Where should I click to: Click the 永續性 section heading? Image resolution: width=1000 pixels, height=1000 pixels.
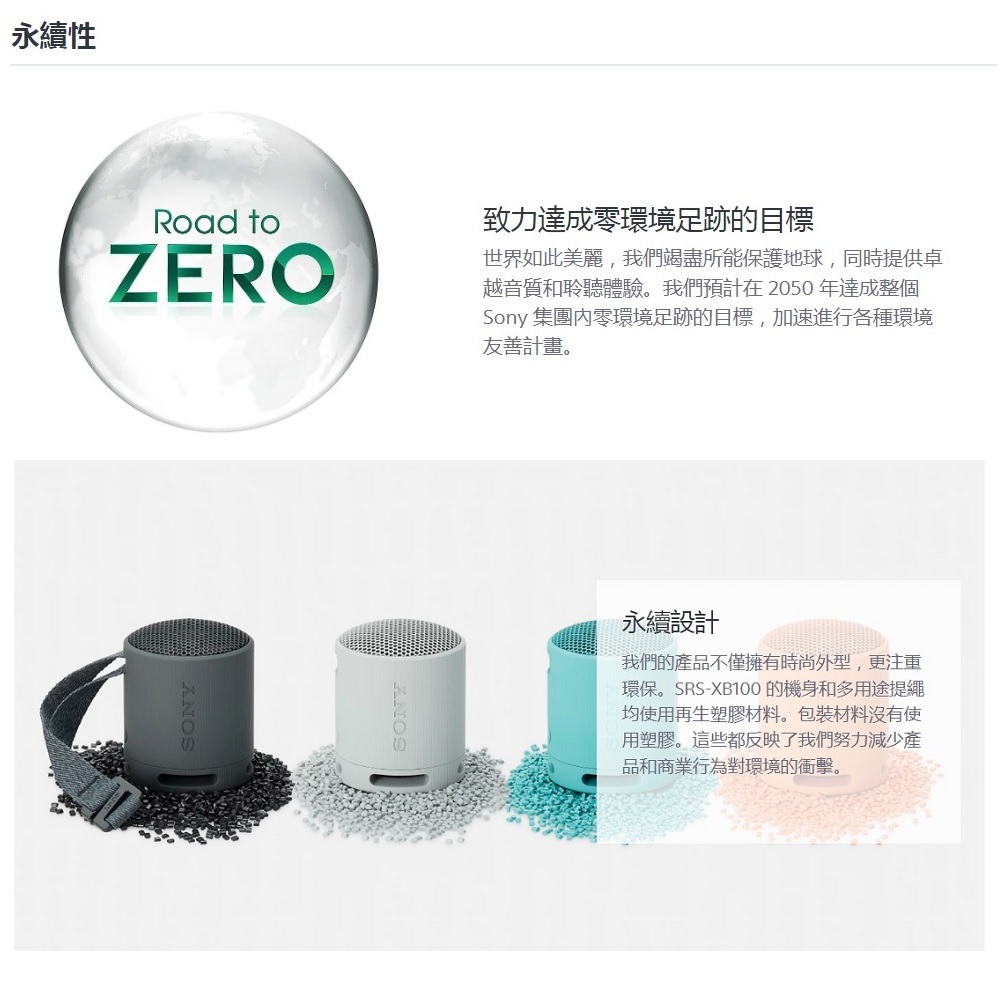point(54,36)
